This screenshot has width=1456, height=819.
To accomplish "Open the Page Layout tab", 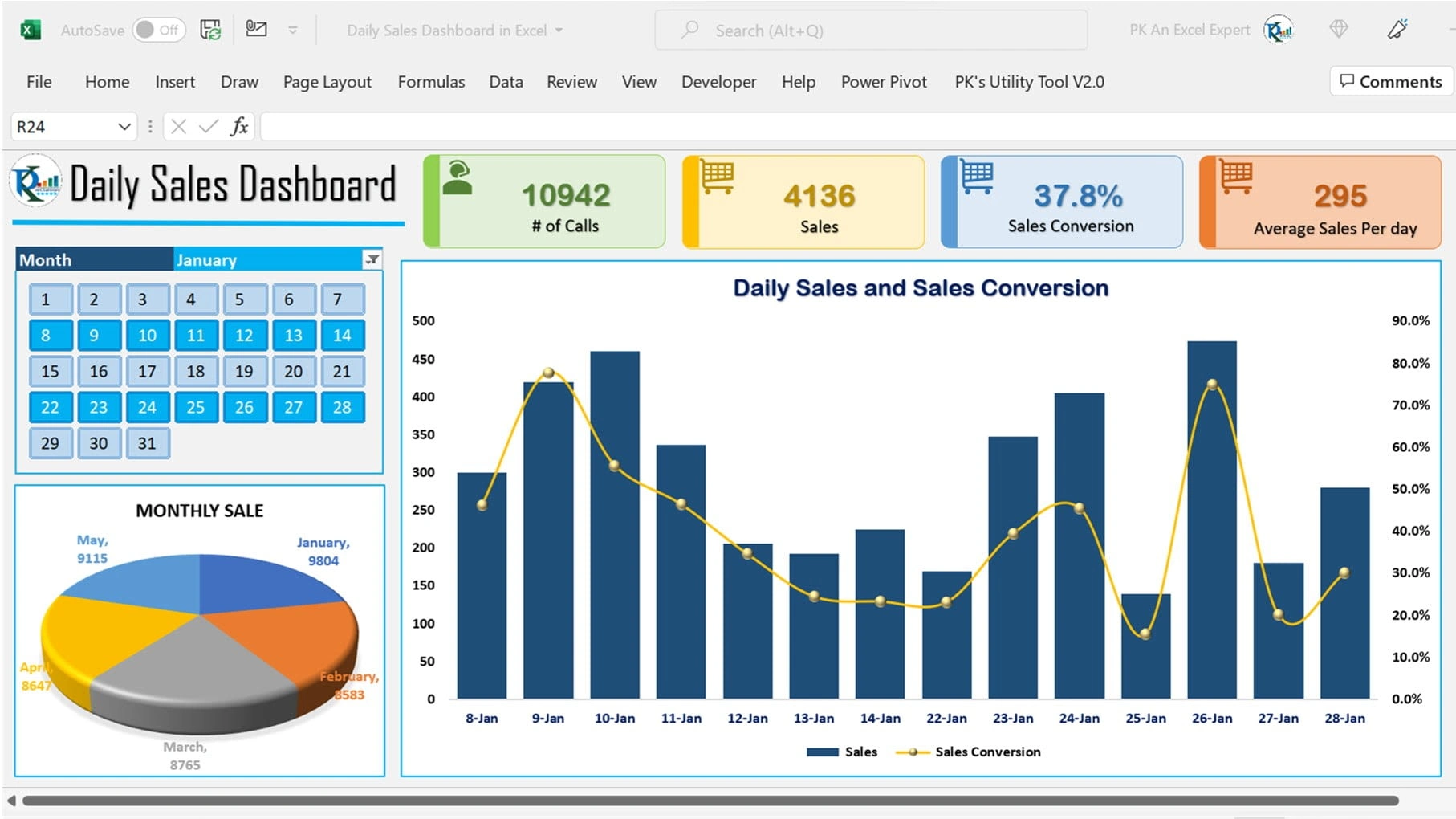I will [327, 82].
